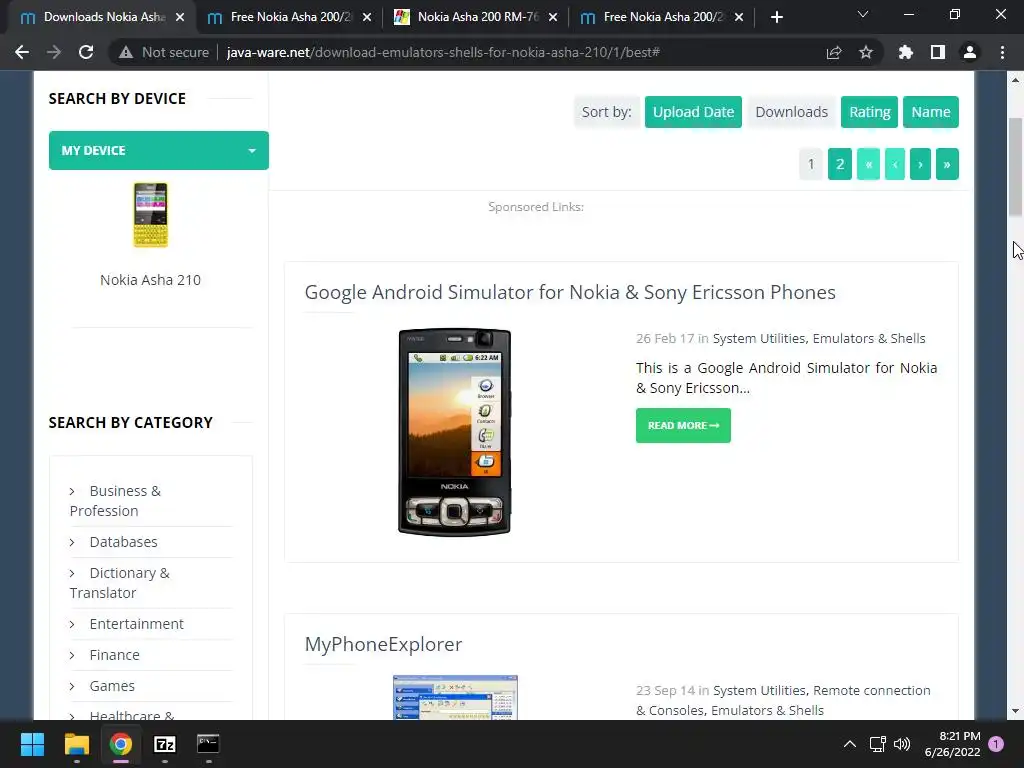
Task: Switch to the second Free Nokia Asha tab
Action: point(289,17)
